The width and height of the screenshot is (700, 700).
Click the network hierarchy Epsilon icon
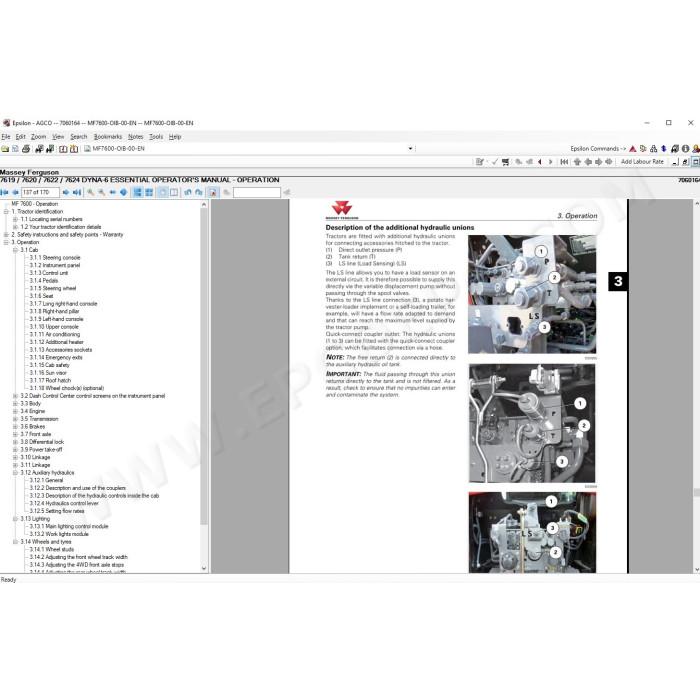point(654,149)
